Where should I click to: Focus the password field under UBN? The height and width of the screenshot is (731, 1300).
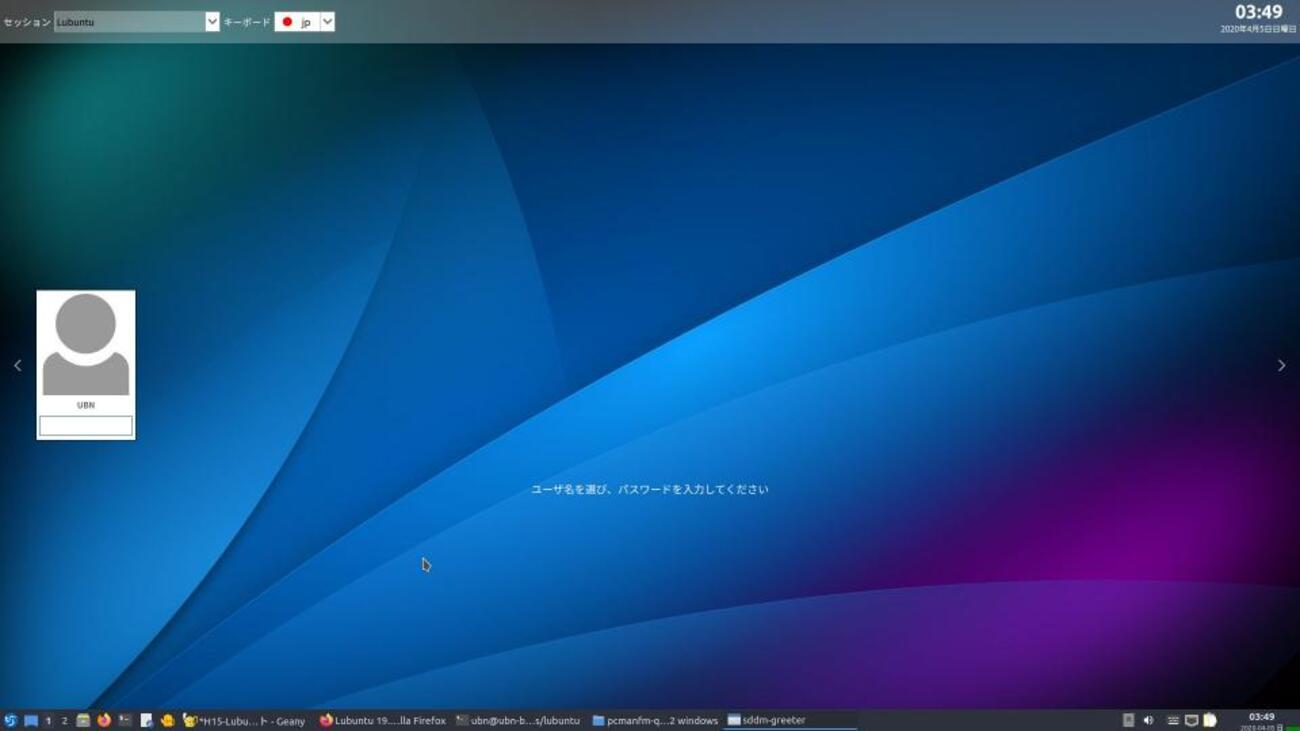click(86, 426)
